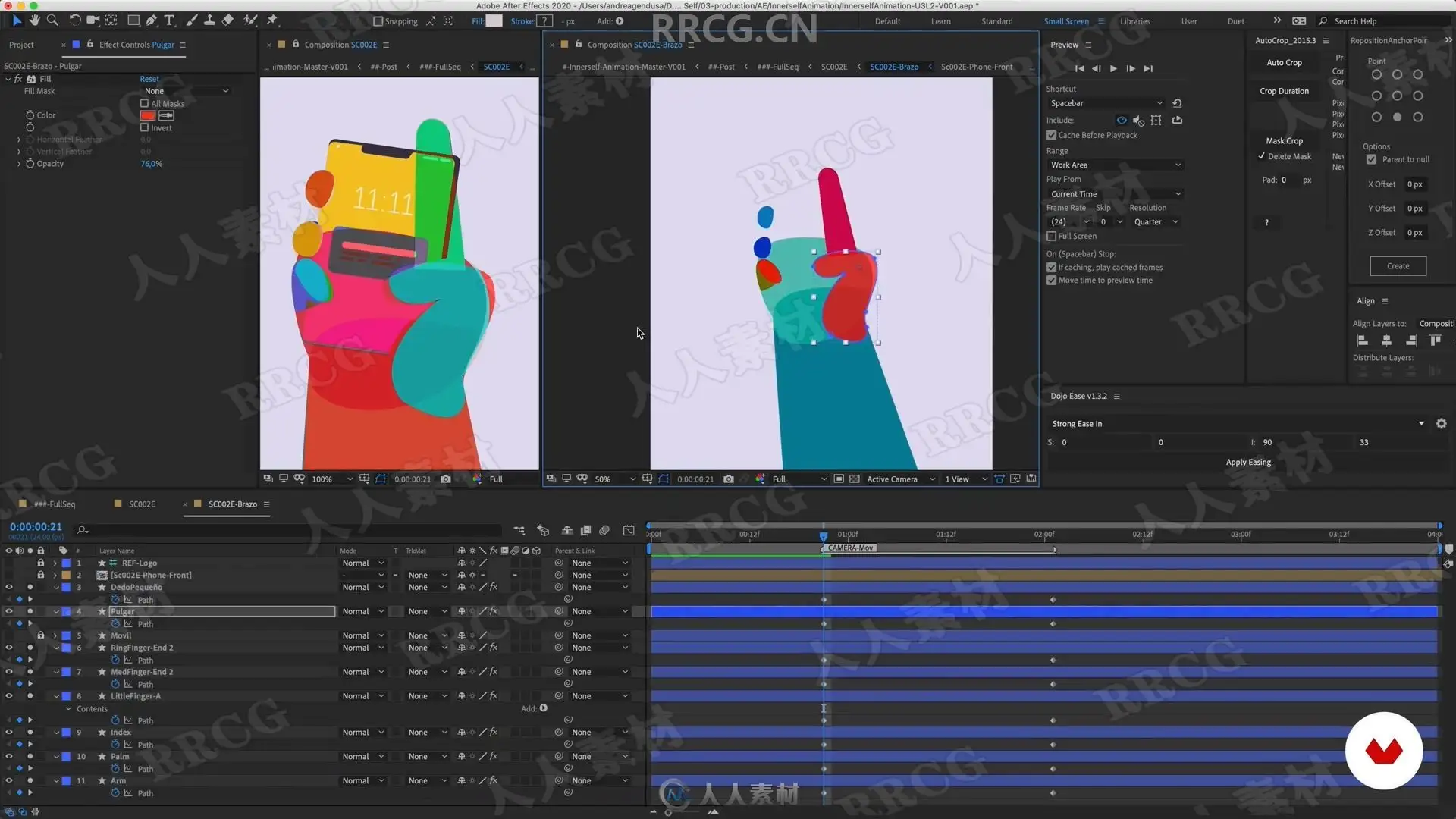Enable the Snapping checkbox
This screenshot has width=1456, height=819.
click(x=378, y=21)
